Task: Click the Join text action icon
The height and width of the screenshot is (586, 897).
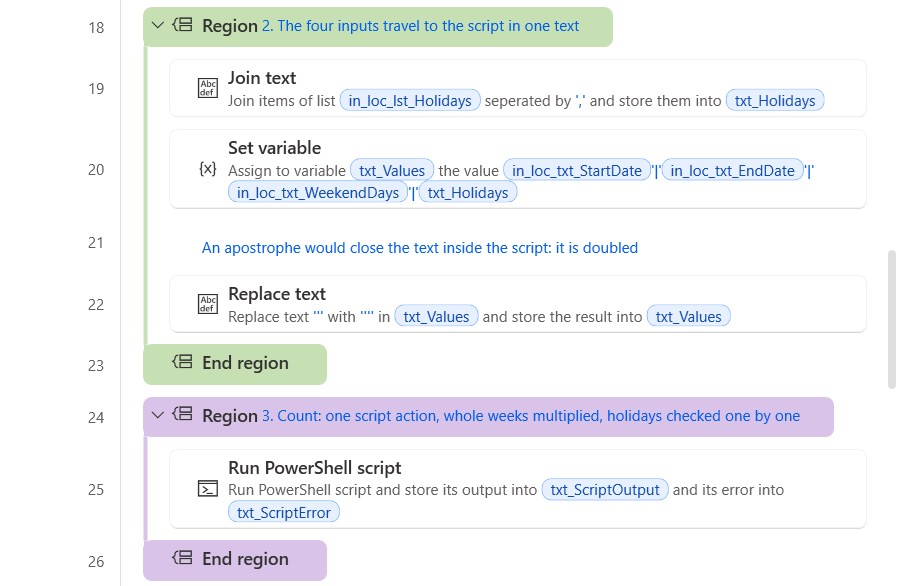Action: coord(208,88)
